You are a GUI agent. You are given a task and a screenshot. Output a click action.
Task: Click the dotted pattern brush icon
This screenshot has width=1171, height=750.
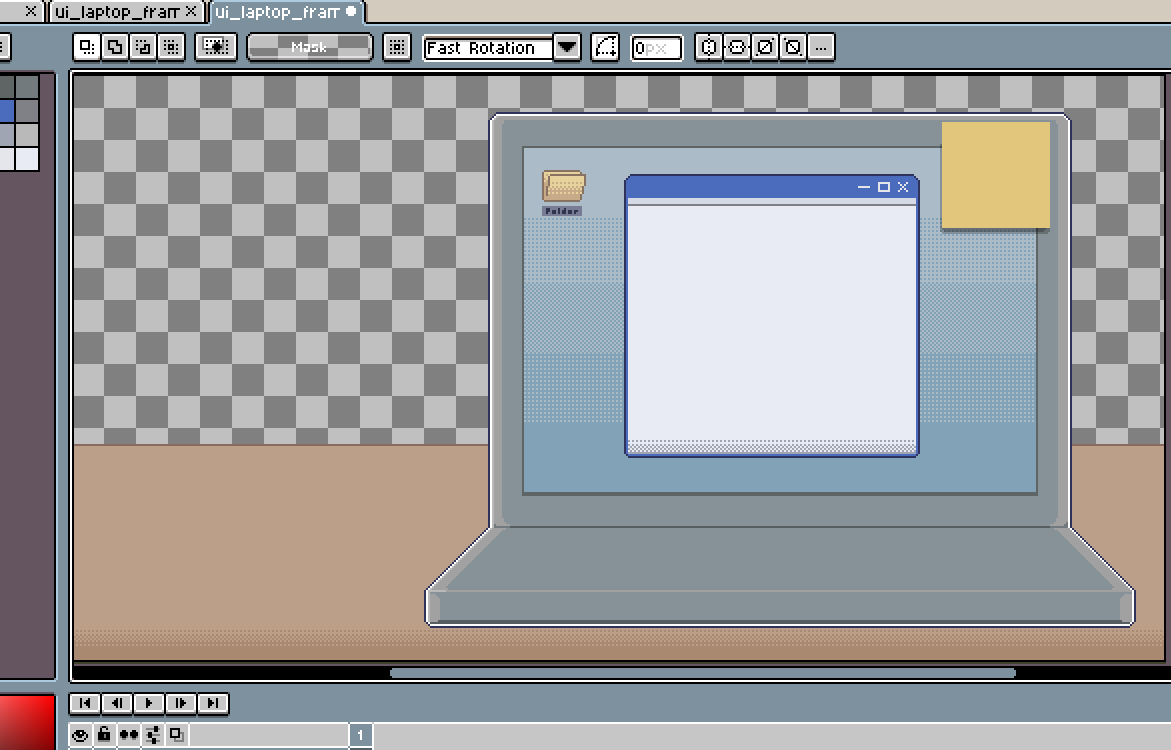click(x=216, y=47)
